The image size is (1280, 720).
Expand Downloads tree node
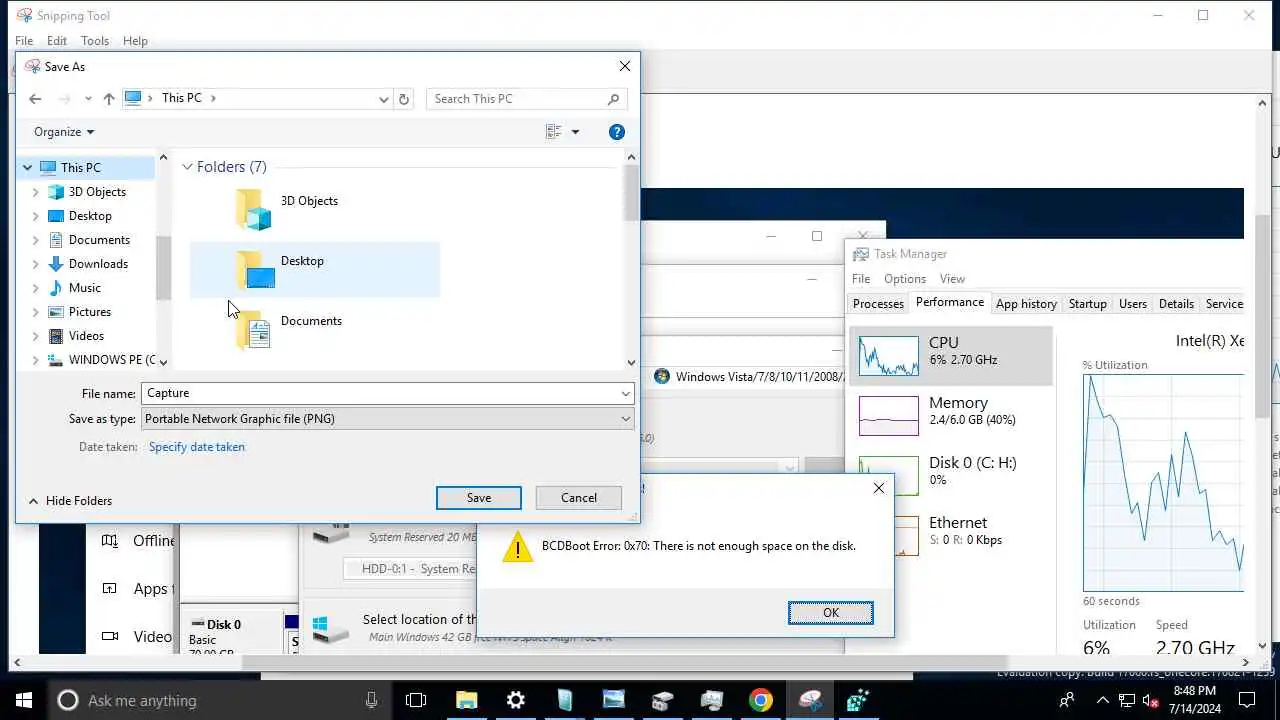[x=36, y=264]
